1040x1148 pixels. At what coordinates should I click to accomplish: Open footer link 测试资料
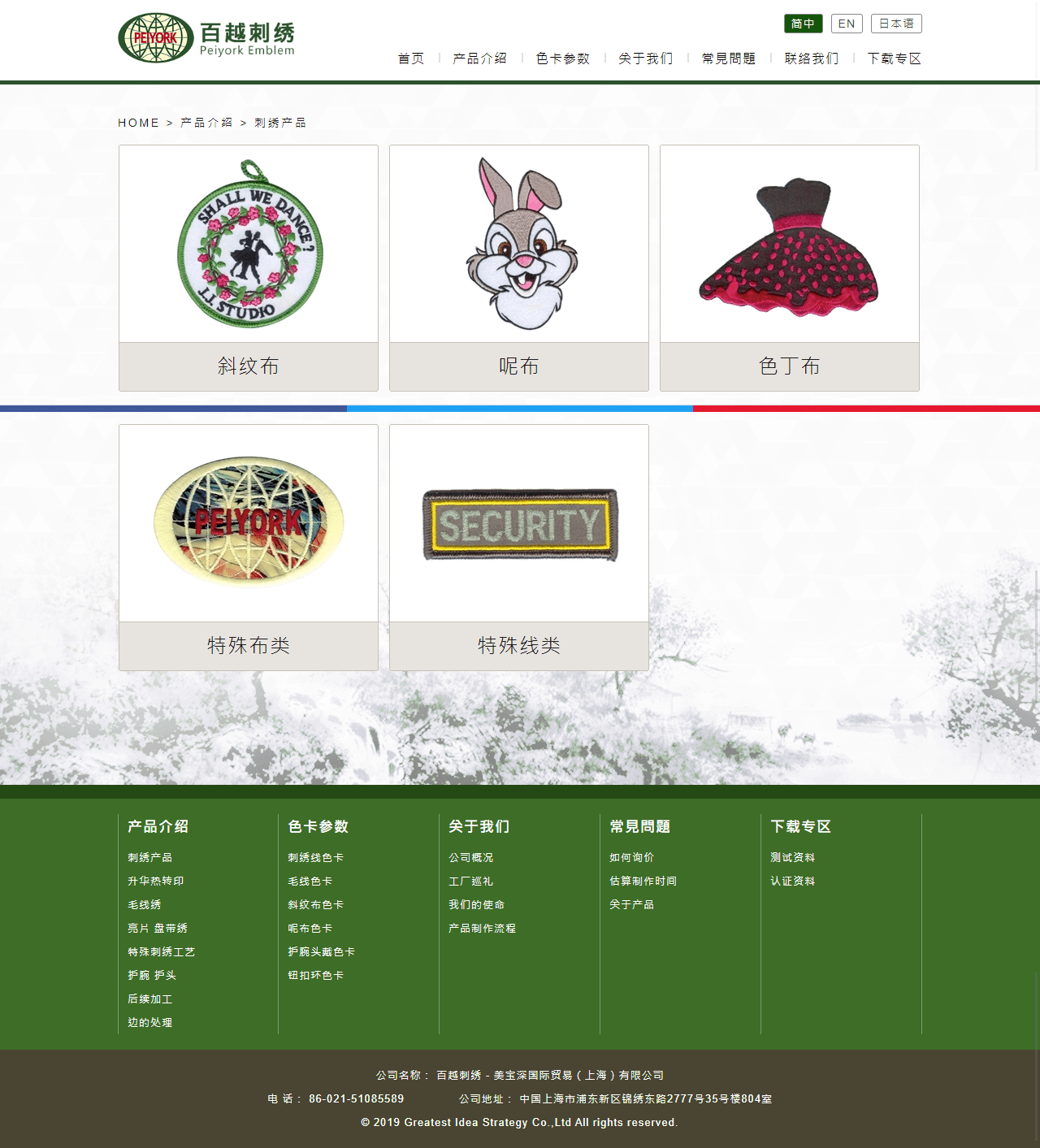coord(793,857)
